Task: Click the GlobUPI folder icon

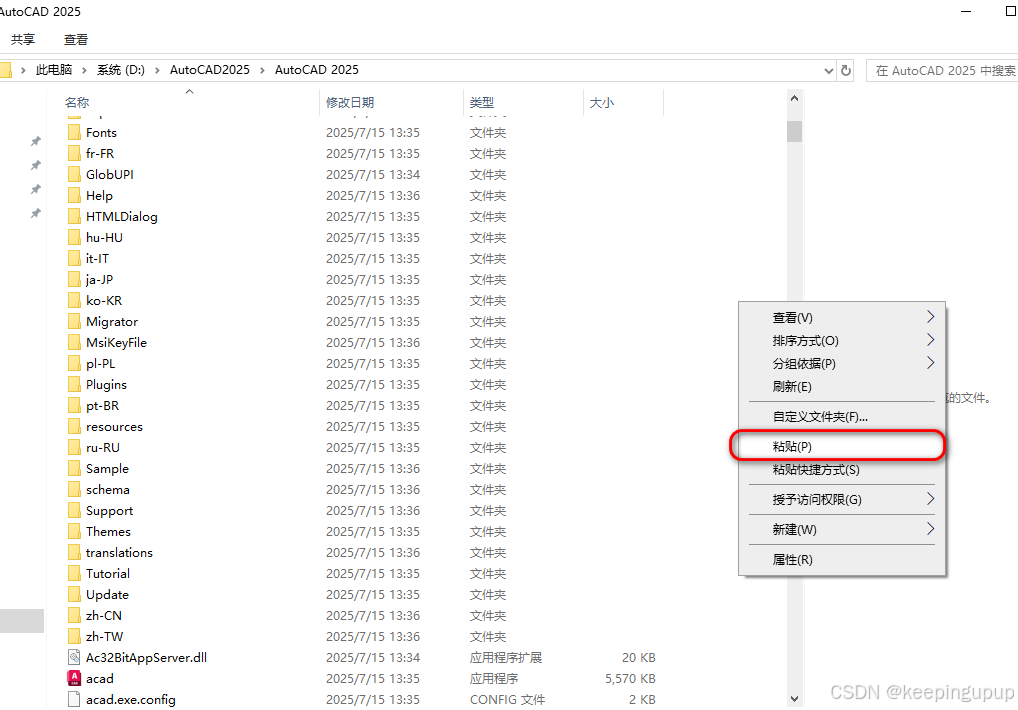Action: (74, 175)
